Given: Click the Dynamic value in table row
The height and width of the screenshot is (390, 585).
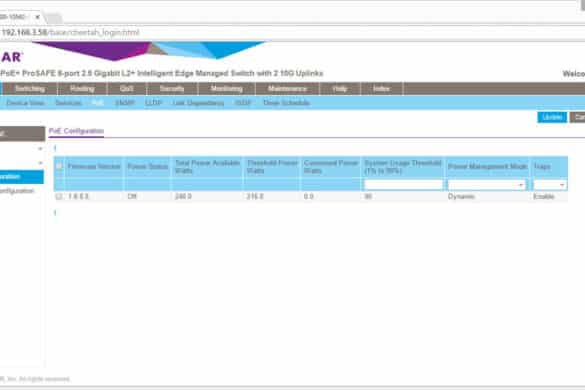Looking at the screenshot, I should pos(461,196).
